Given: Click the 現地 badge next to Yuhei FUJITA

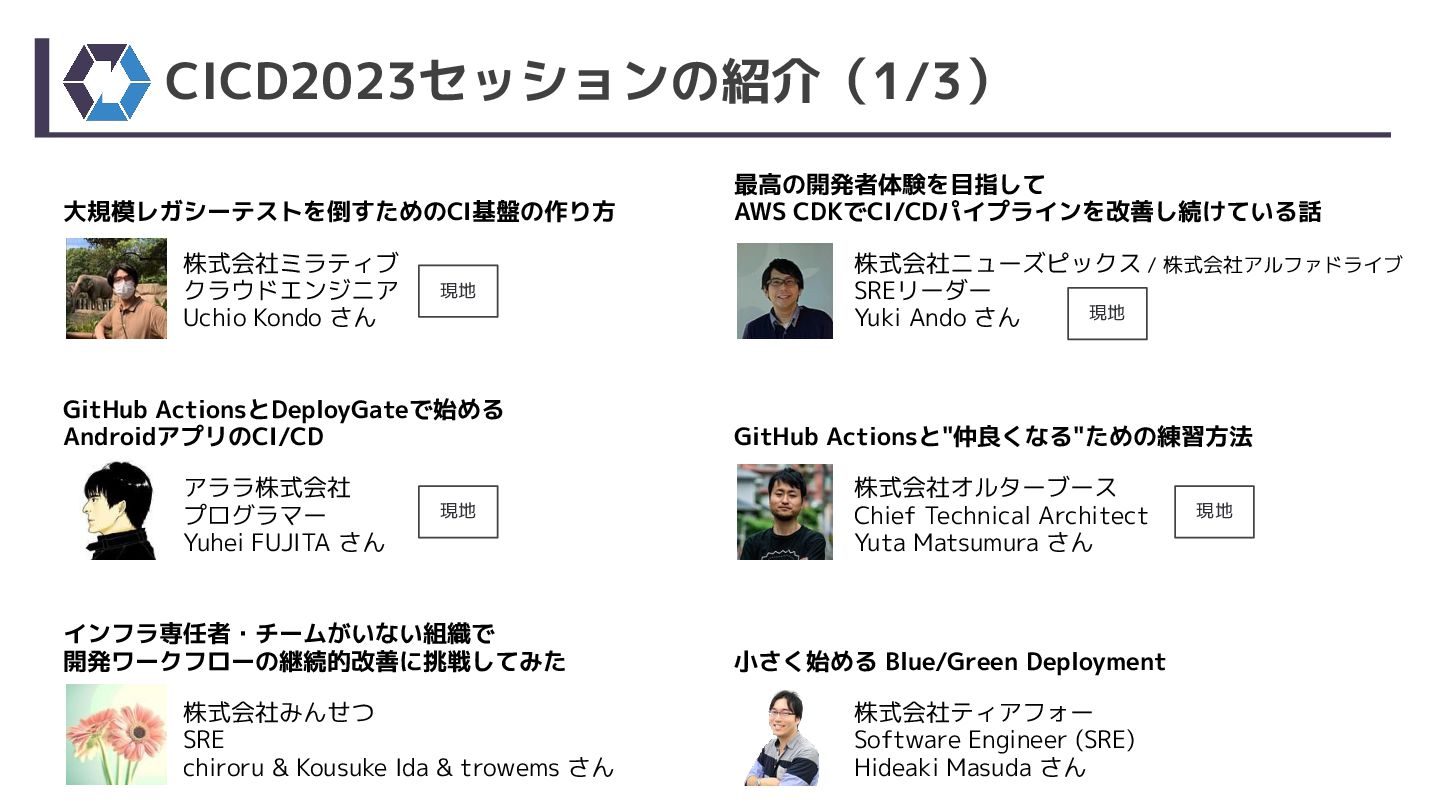Looking at the screenshot, I should point(458,511).
